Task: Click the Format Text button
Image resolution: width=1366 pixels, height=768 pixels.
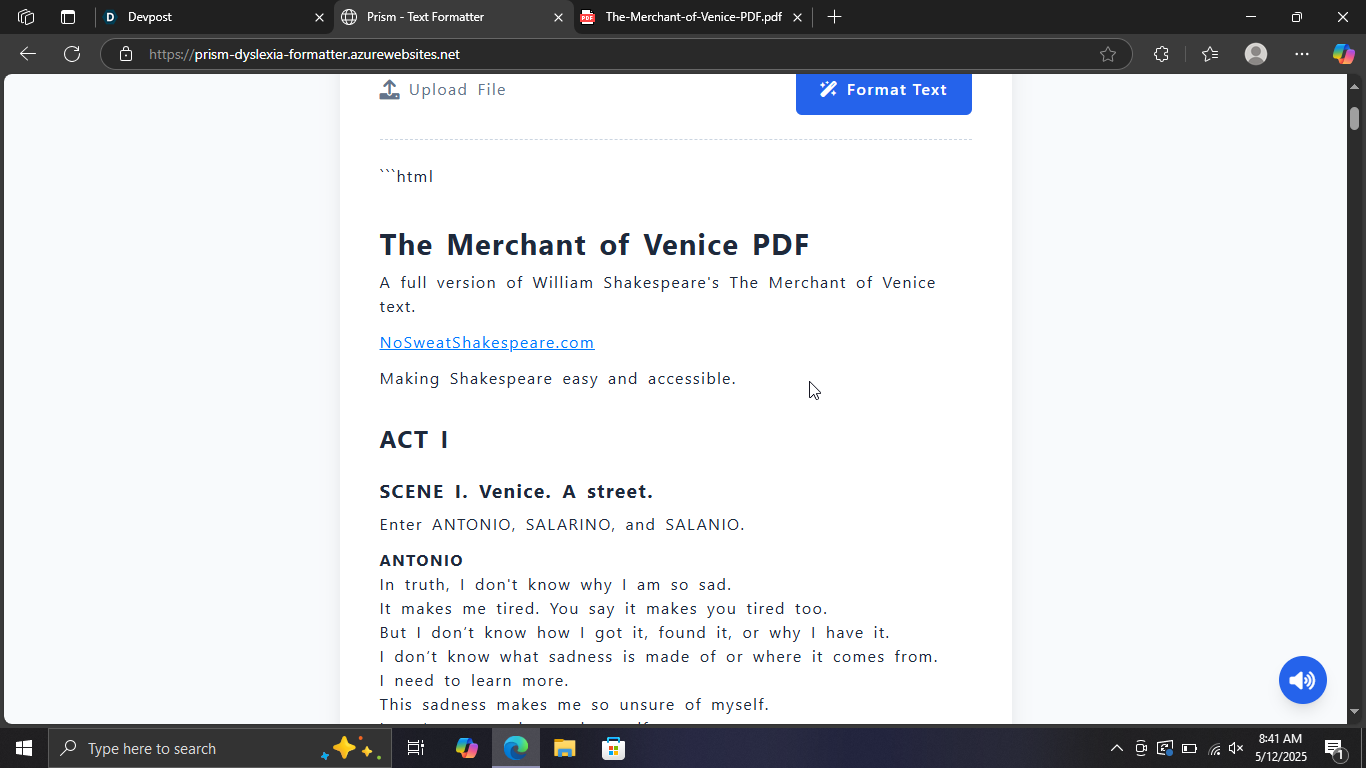Action: click(x=884, y=92)
